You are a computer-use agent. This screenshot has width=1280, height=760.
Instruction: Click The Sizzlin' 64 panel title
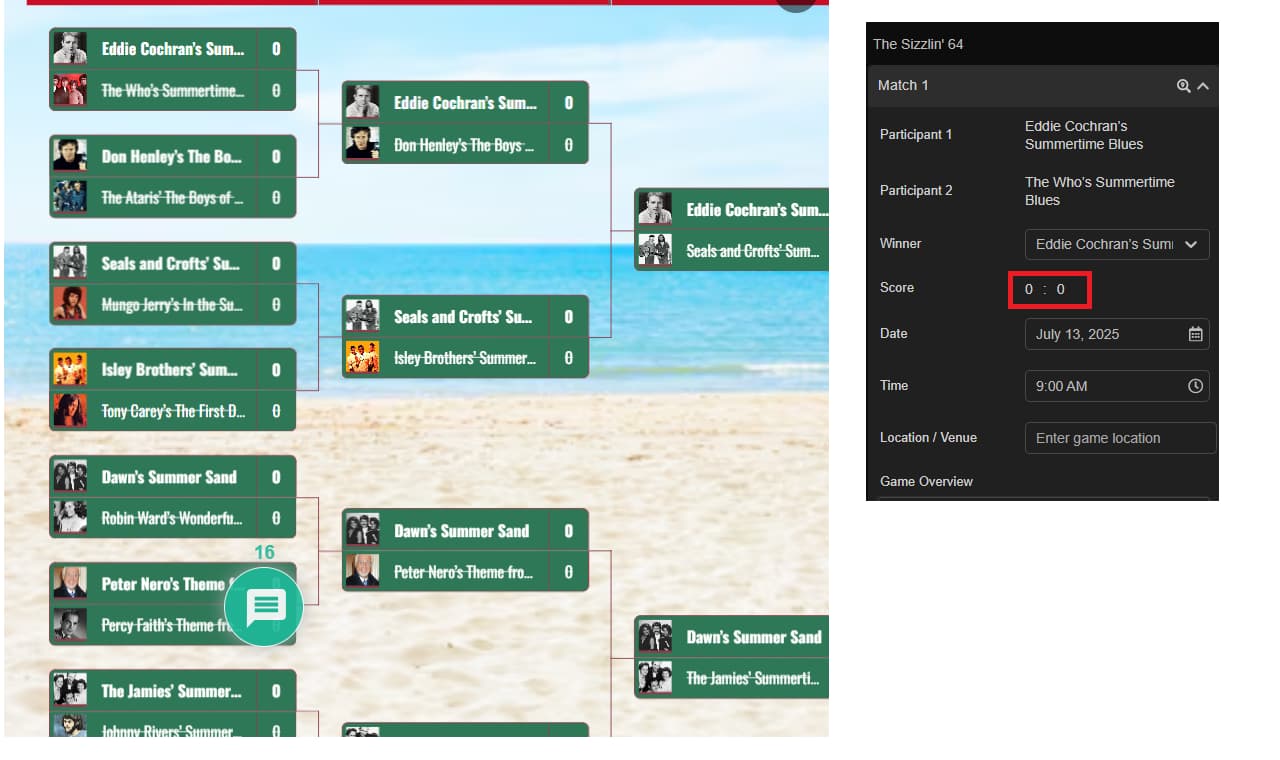[x=918, y=44]
